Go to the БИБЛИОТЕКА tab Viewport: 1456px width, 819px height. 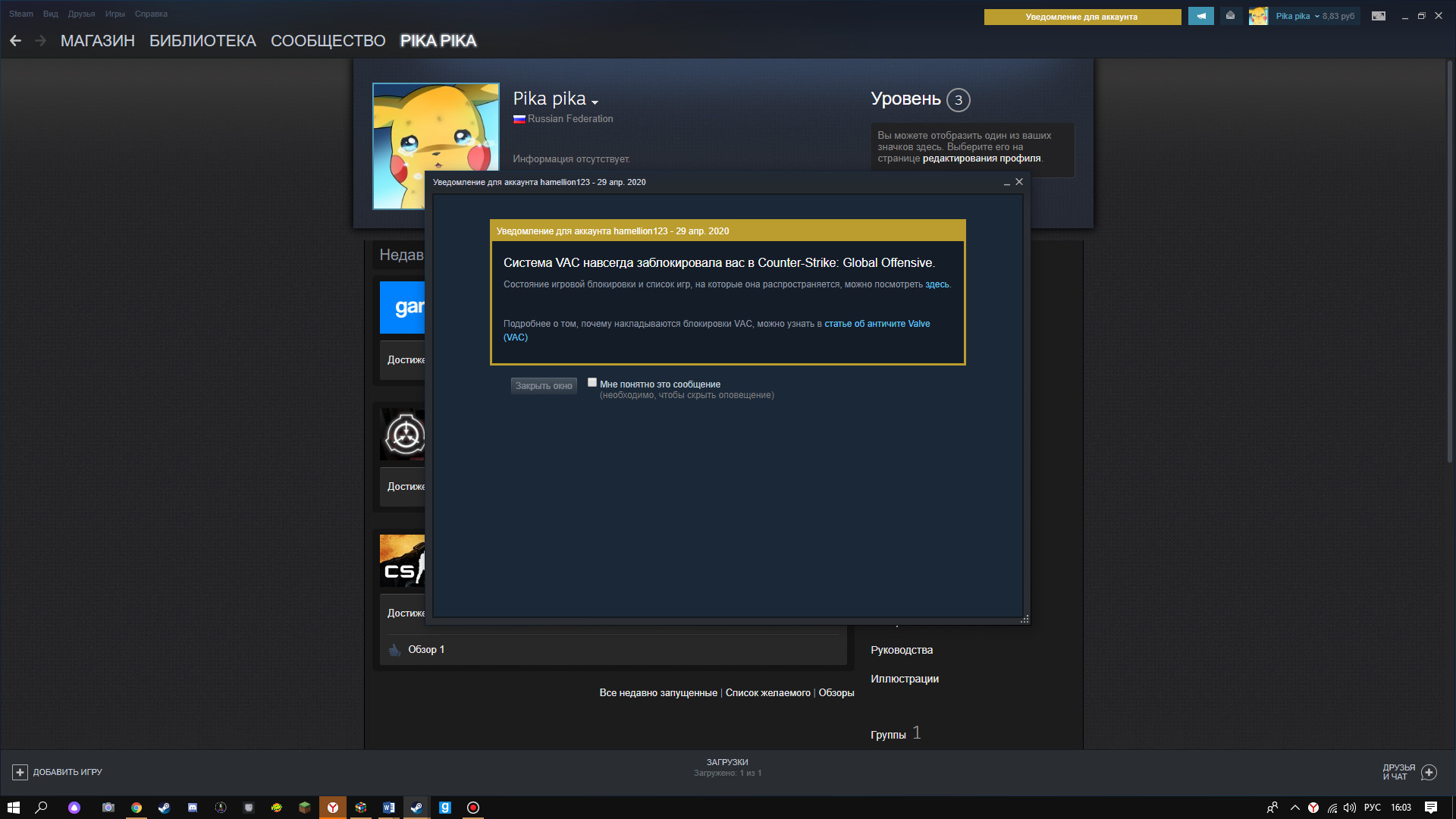(x=202, y=41)
